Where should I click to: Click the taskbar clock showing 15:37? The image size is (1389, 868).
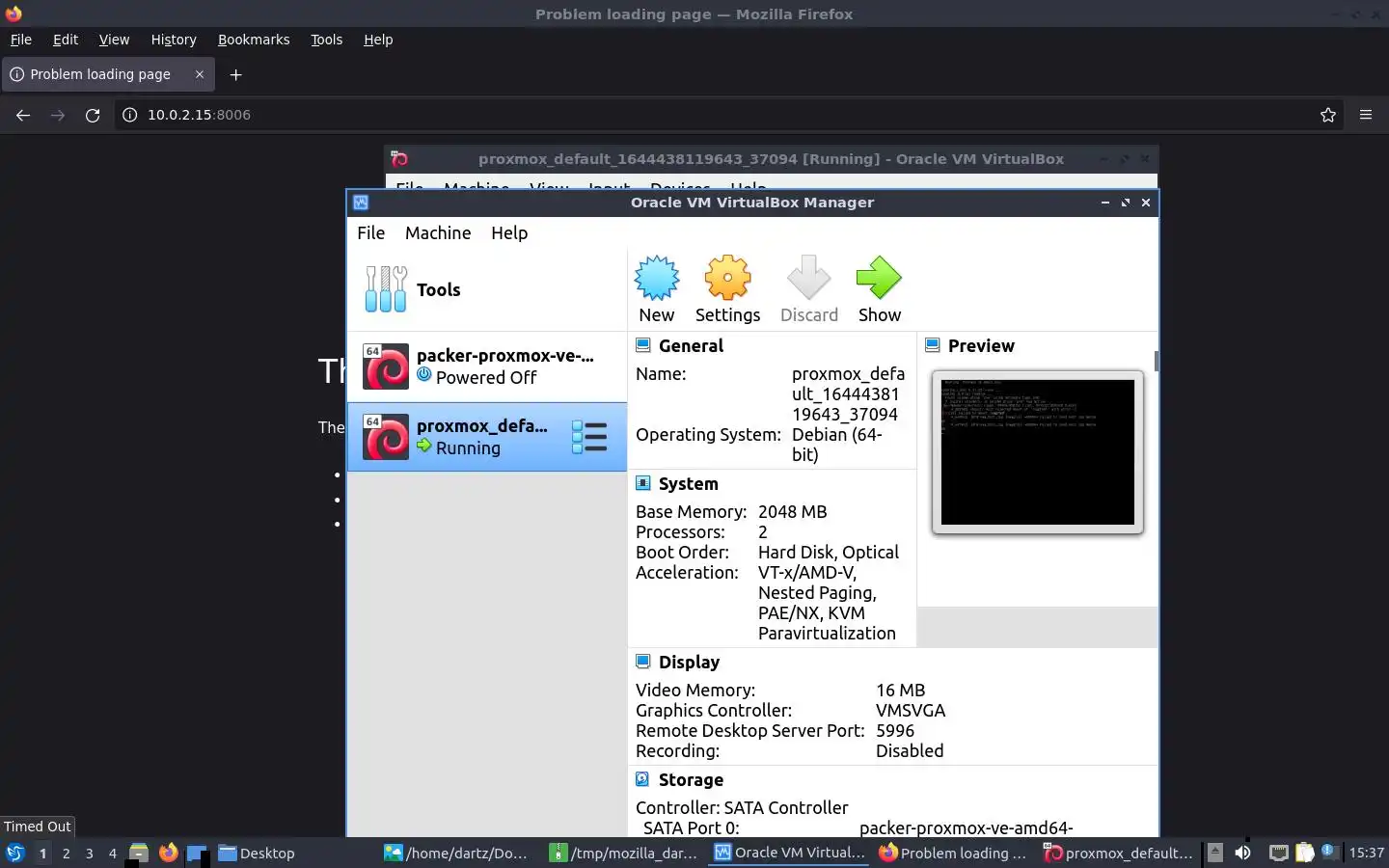(1367, 853)
